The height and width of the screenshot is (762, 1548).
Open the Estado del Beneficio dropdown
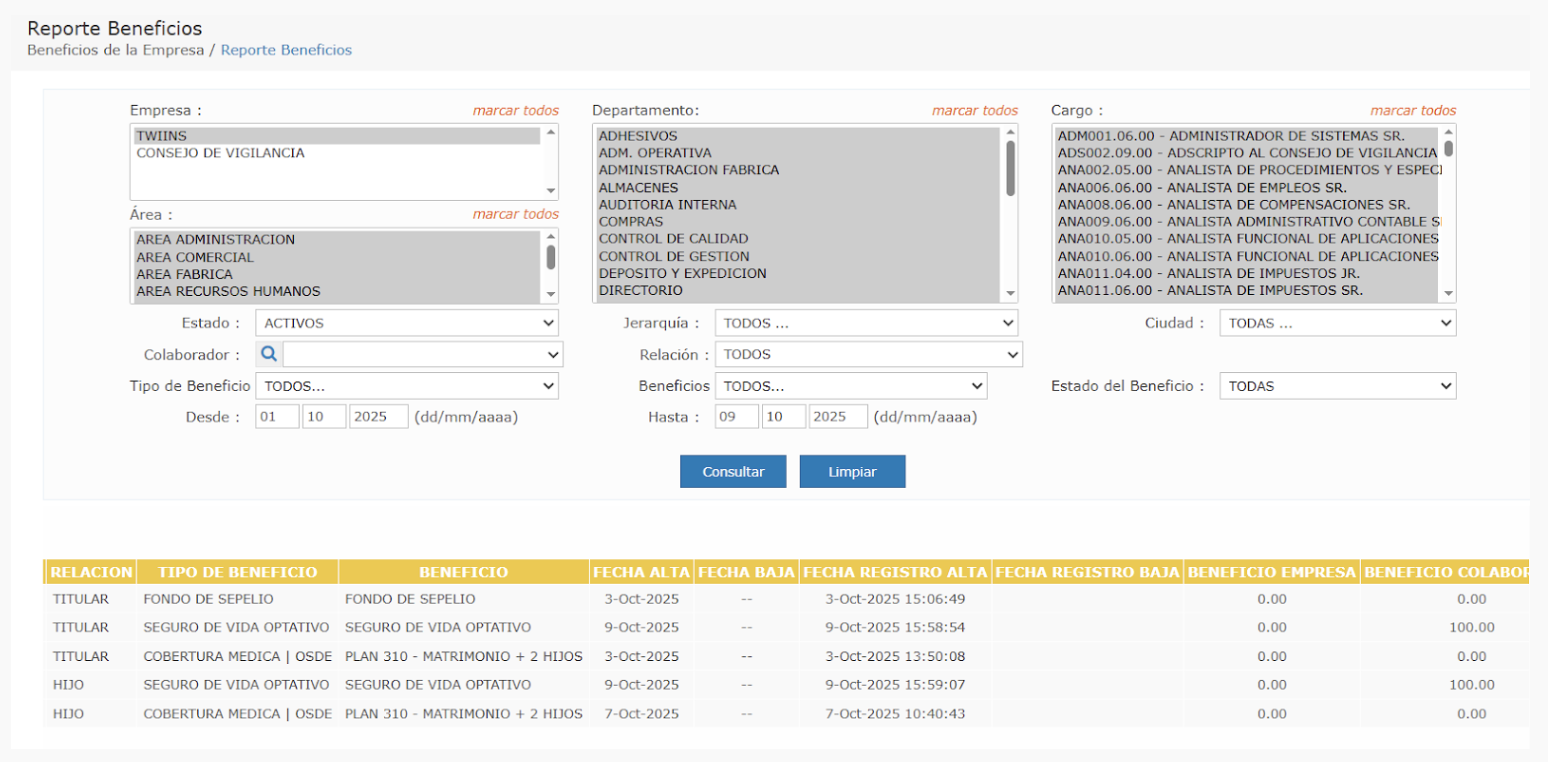1338,386
